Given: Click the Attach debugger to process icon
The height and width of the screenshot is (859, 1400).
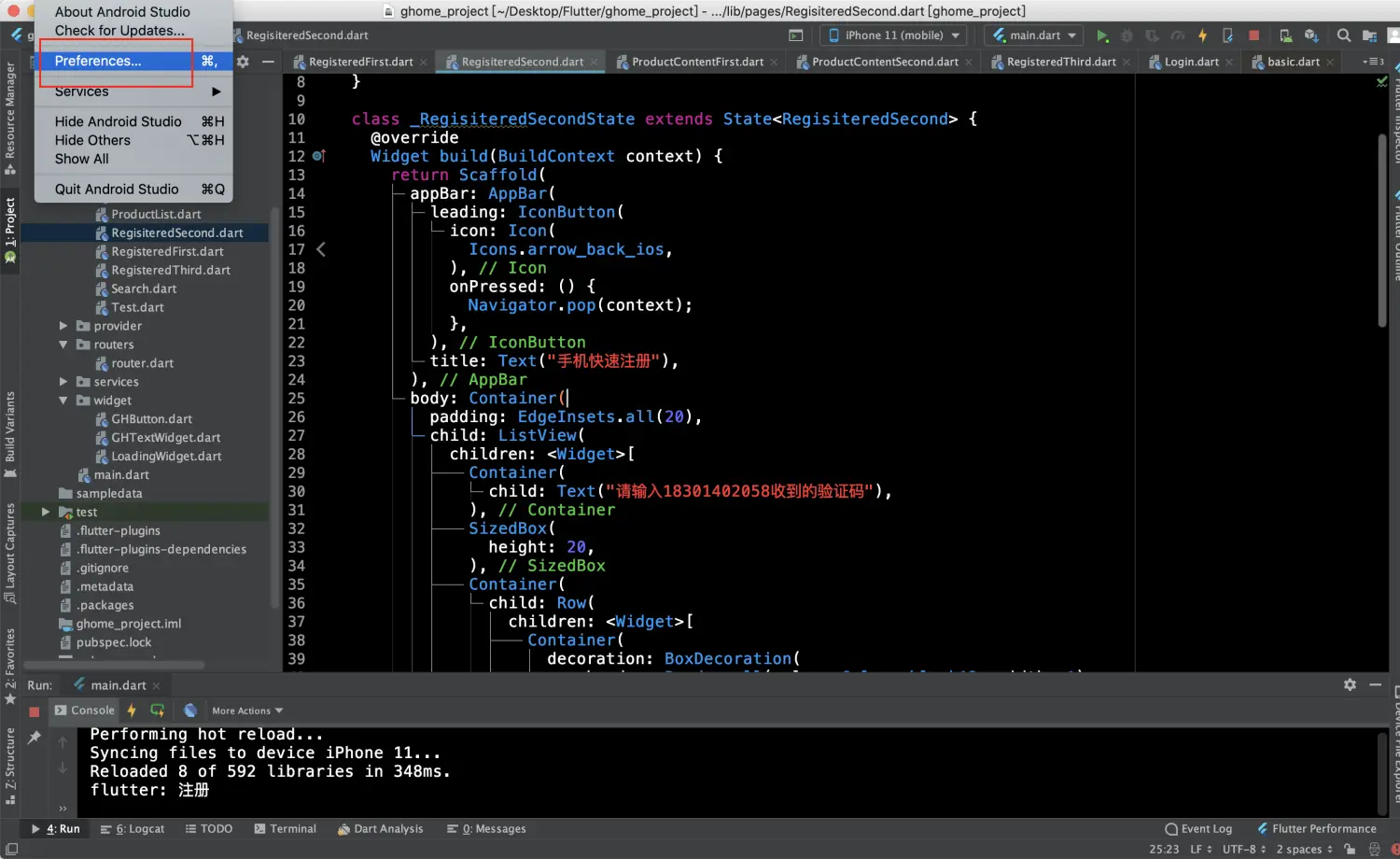Looking at the screenshot, I should (x=1227, y=35).
